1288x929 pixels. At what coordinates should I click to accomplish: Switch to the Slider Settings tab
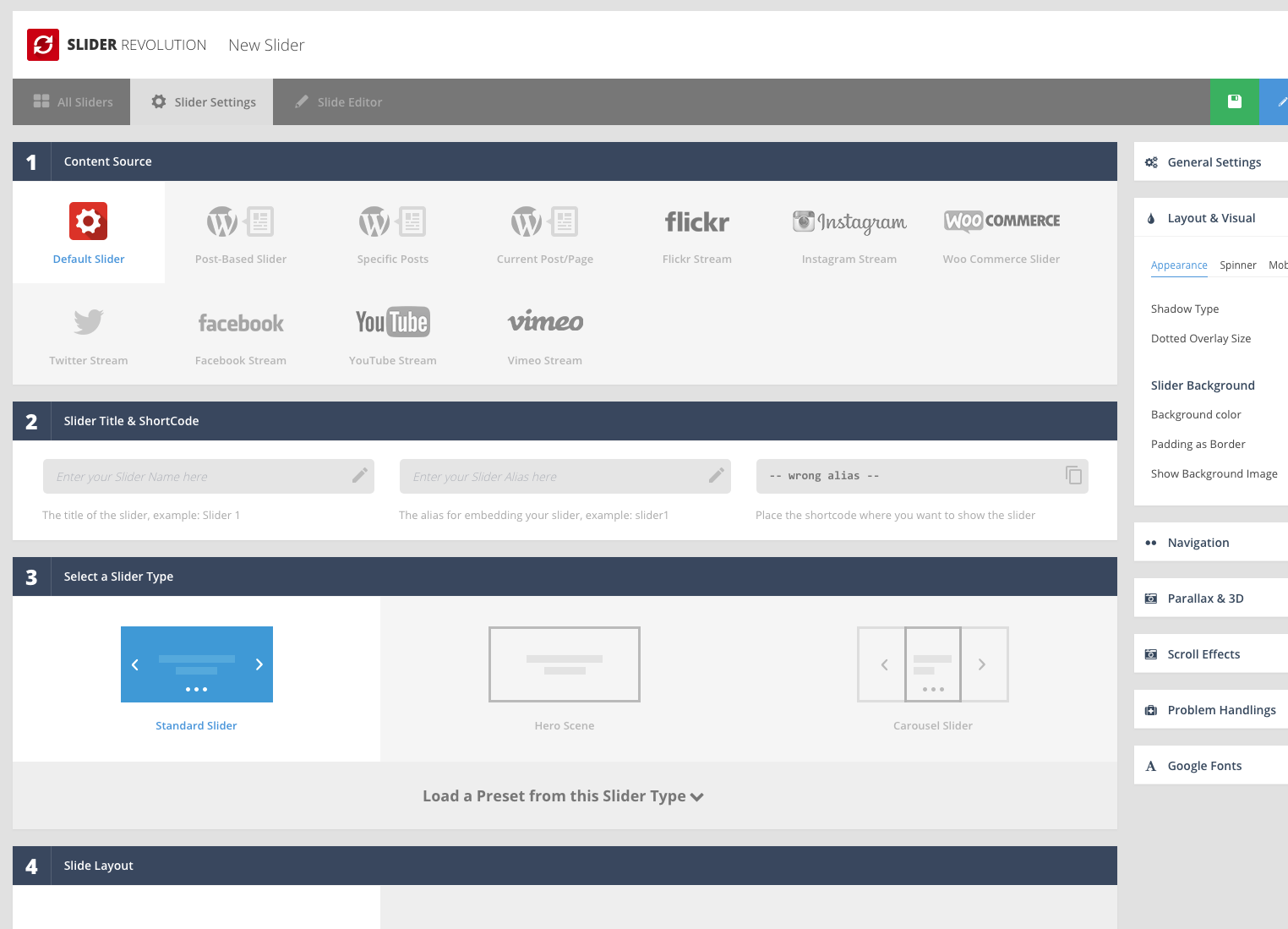[202, 102]
